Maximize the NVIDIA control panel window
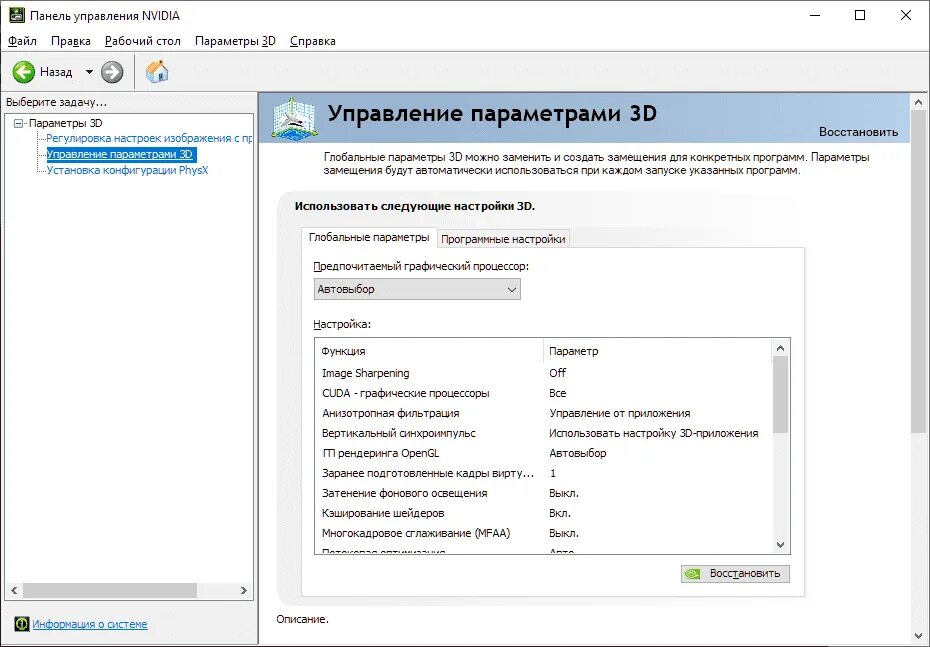 click(860, 15)
